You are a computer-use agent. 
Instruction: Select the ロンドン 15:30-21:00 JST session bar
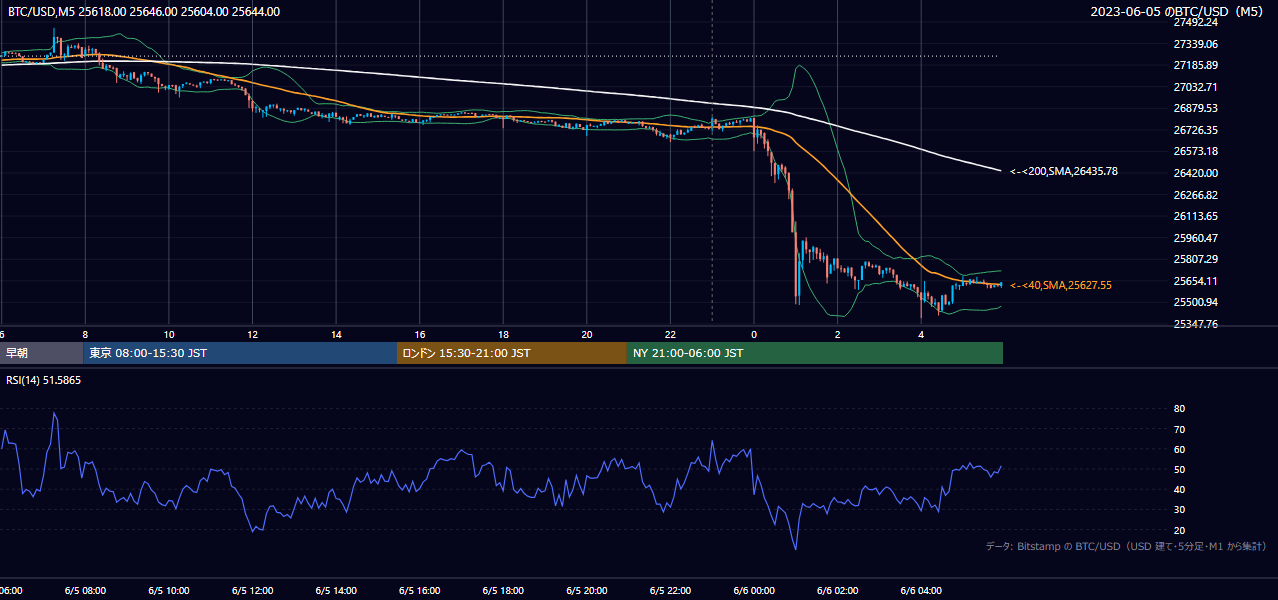coord(512,353)
